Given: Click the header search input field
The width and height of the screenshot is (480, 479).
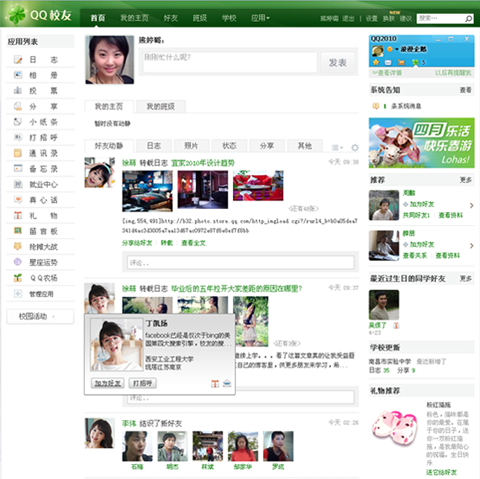Looking at the screenshot, I should tap(440, 18).
